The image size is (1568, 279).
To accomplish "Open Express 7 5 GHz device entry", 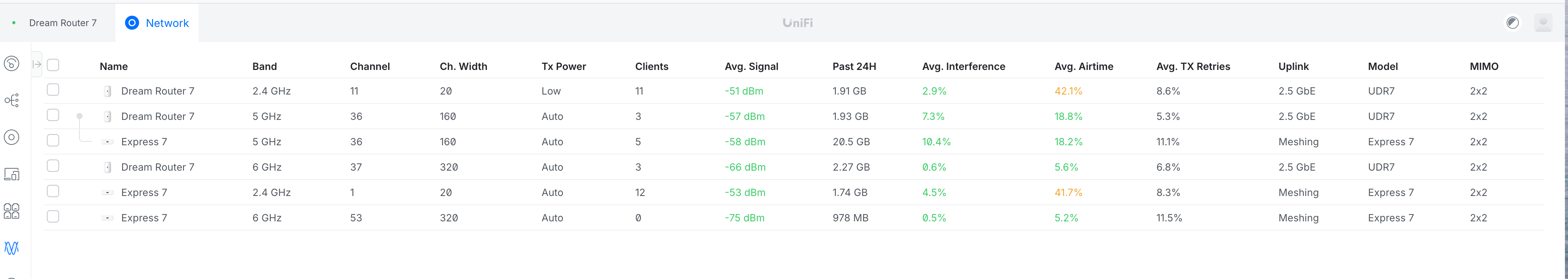I will pos(144,142).
